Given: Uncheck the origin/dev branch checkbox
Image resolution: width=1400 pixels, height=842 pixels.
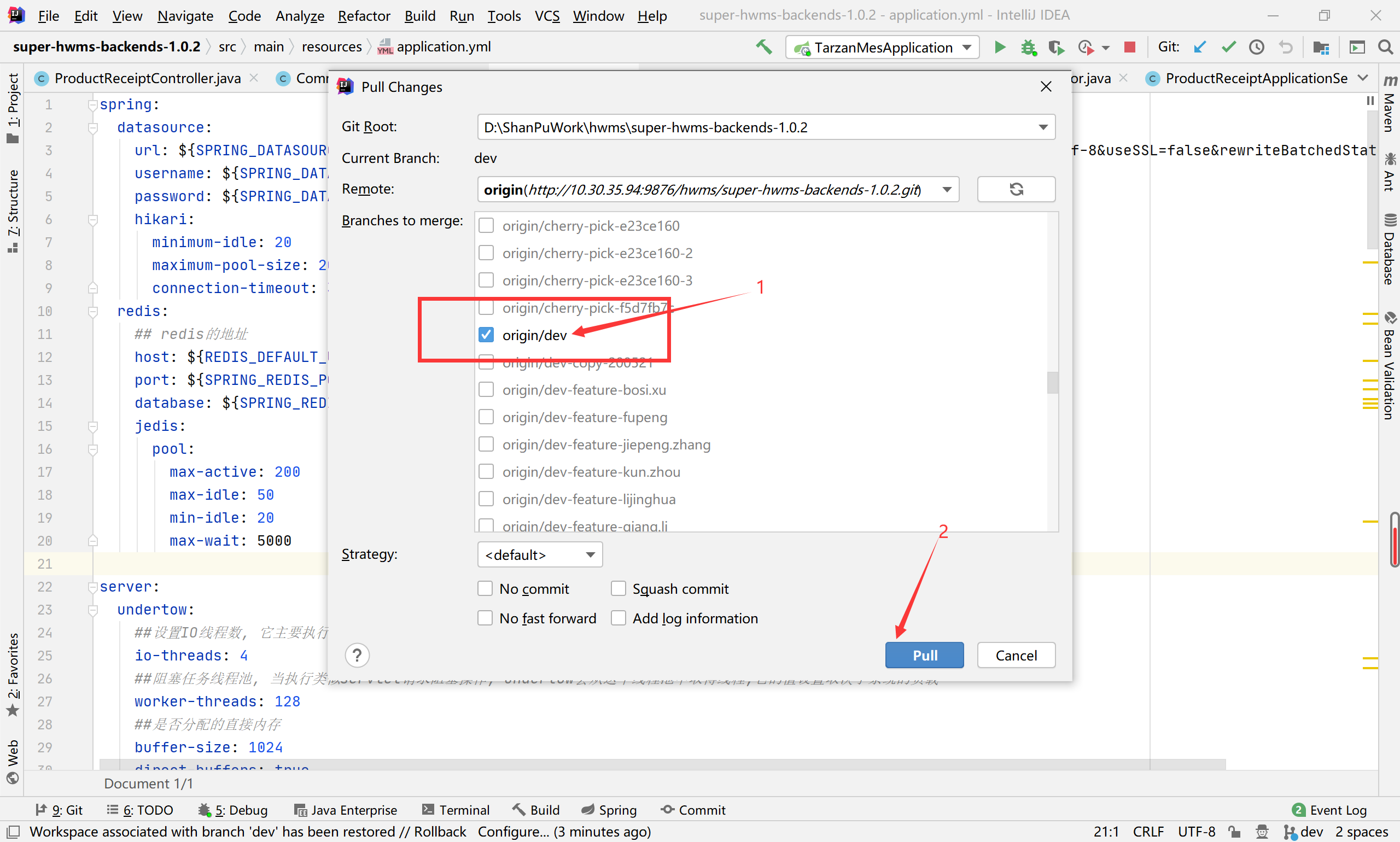Looking at the screenshot, I should [x=486, y=335].
